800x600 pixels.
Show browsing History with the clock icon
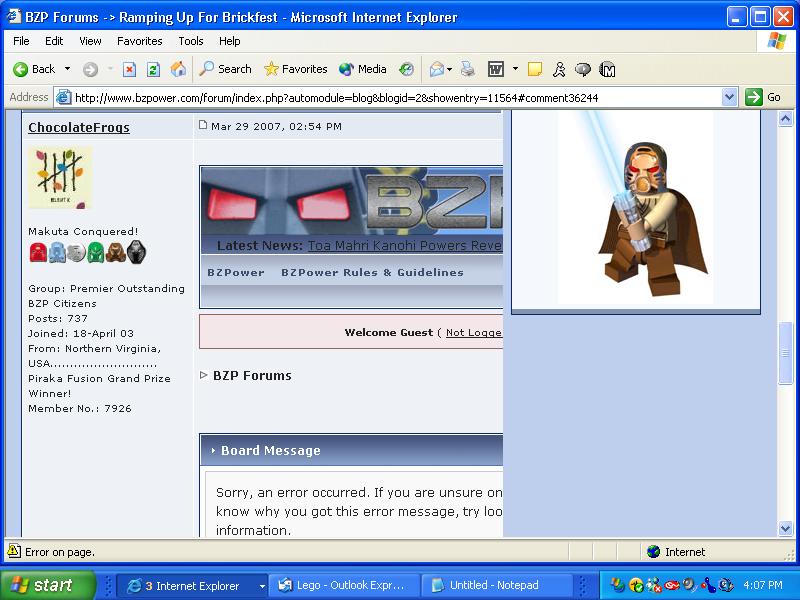pos(407,69)
